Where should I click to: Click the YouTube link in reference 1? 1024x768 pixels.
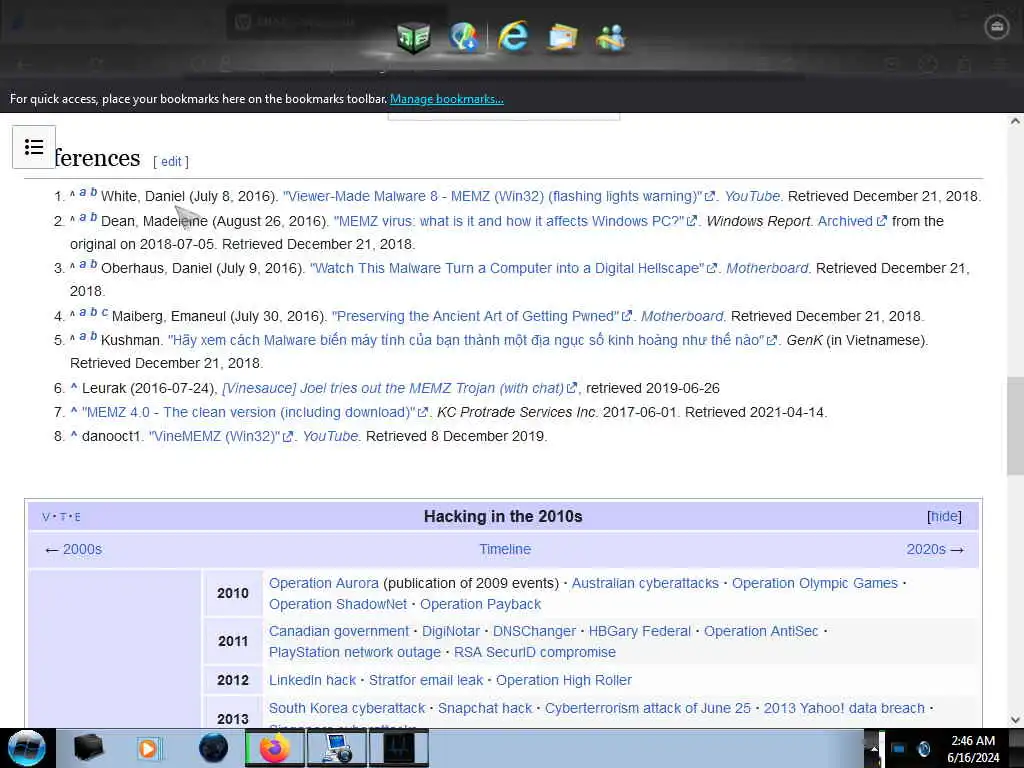coord(752,196)
